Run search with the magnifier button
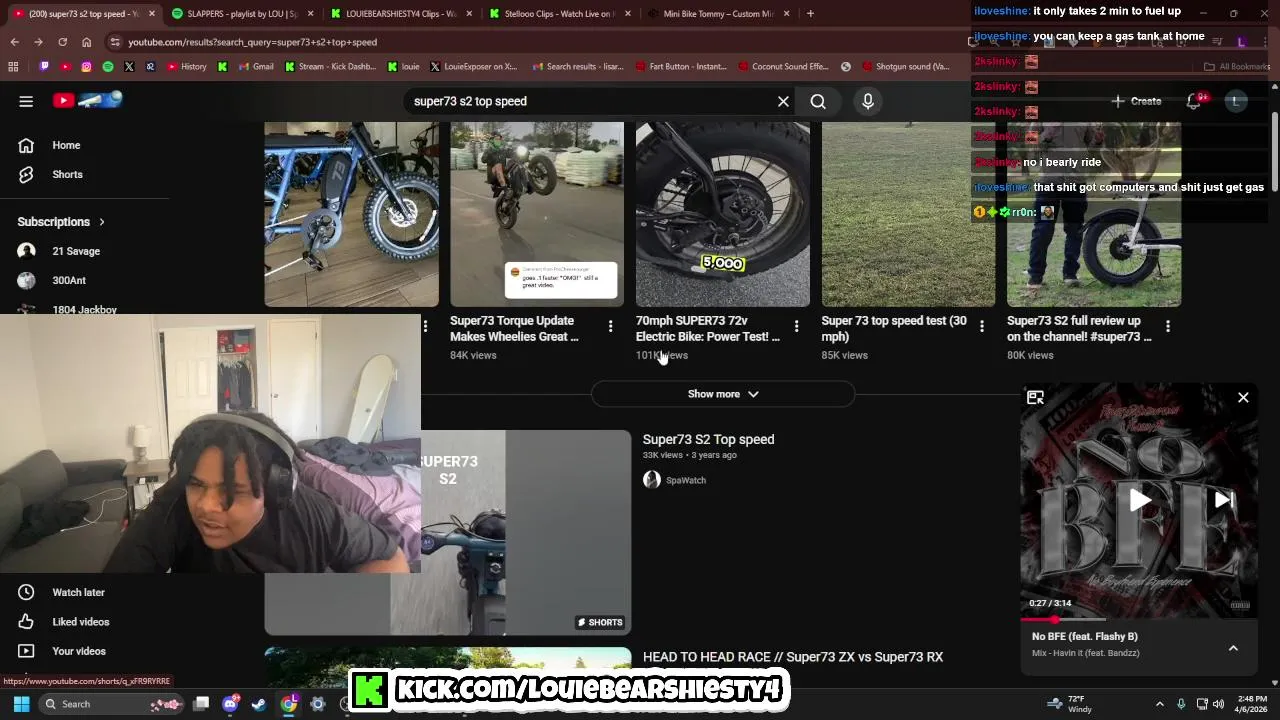The width and height of the screenshot is (1280, 720). point(818,101)
